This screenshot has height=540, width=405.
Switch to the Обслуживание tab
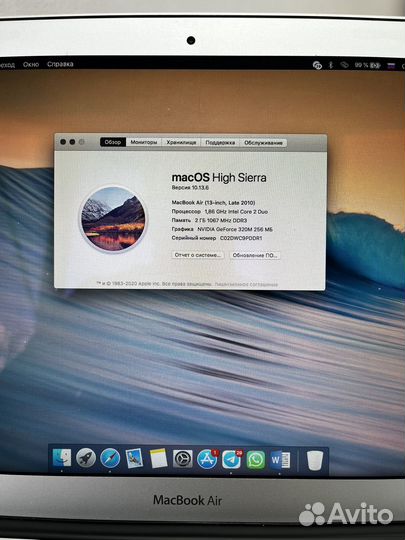coord(263,143)
